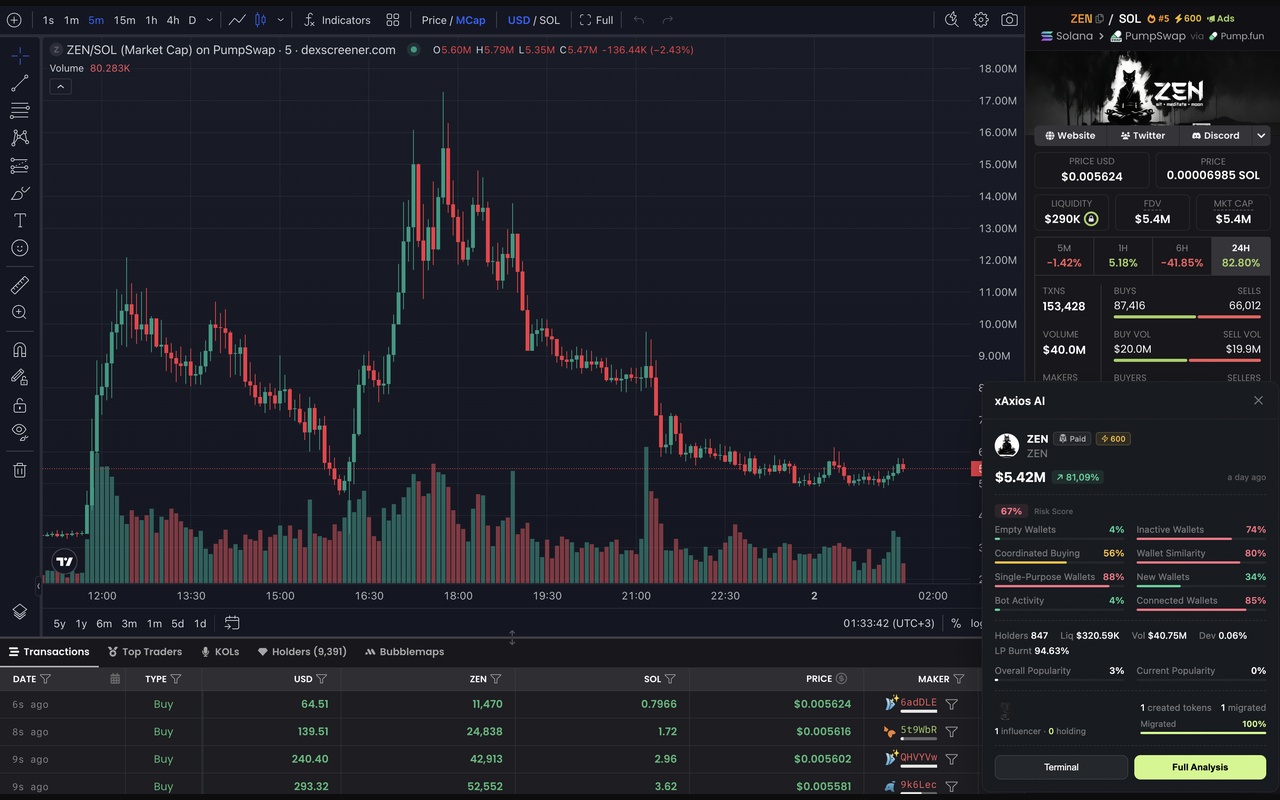Select the ruler measure tool

point(19,285)
